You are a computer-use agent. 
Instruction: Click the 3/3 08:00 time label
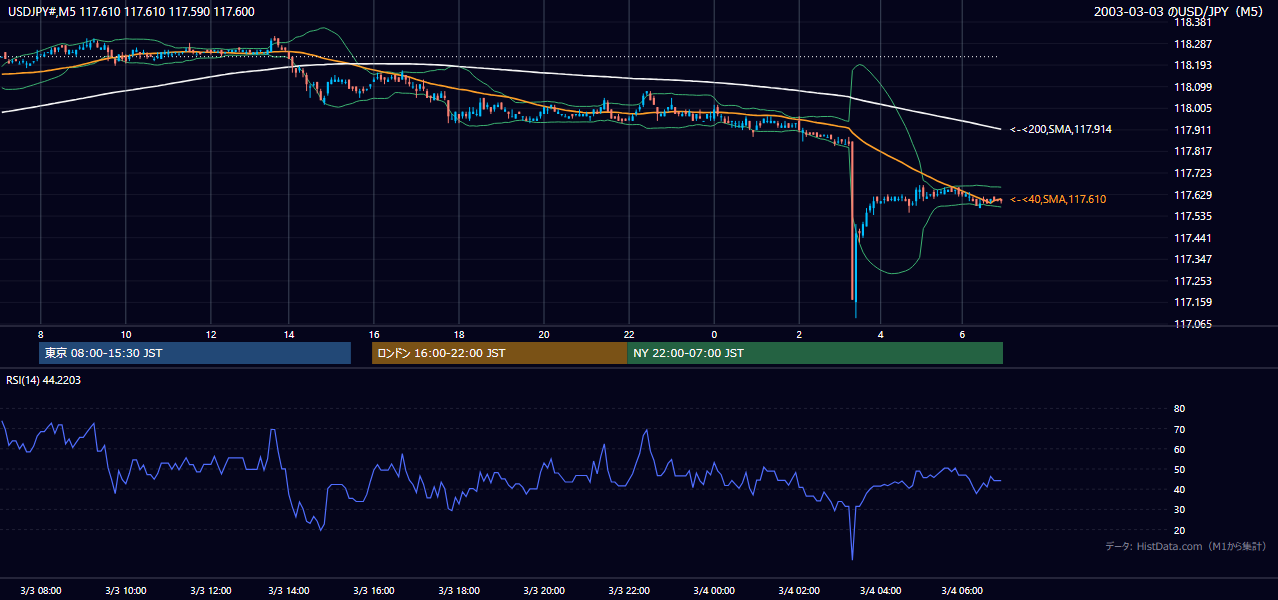tap(41, 591)
